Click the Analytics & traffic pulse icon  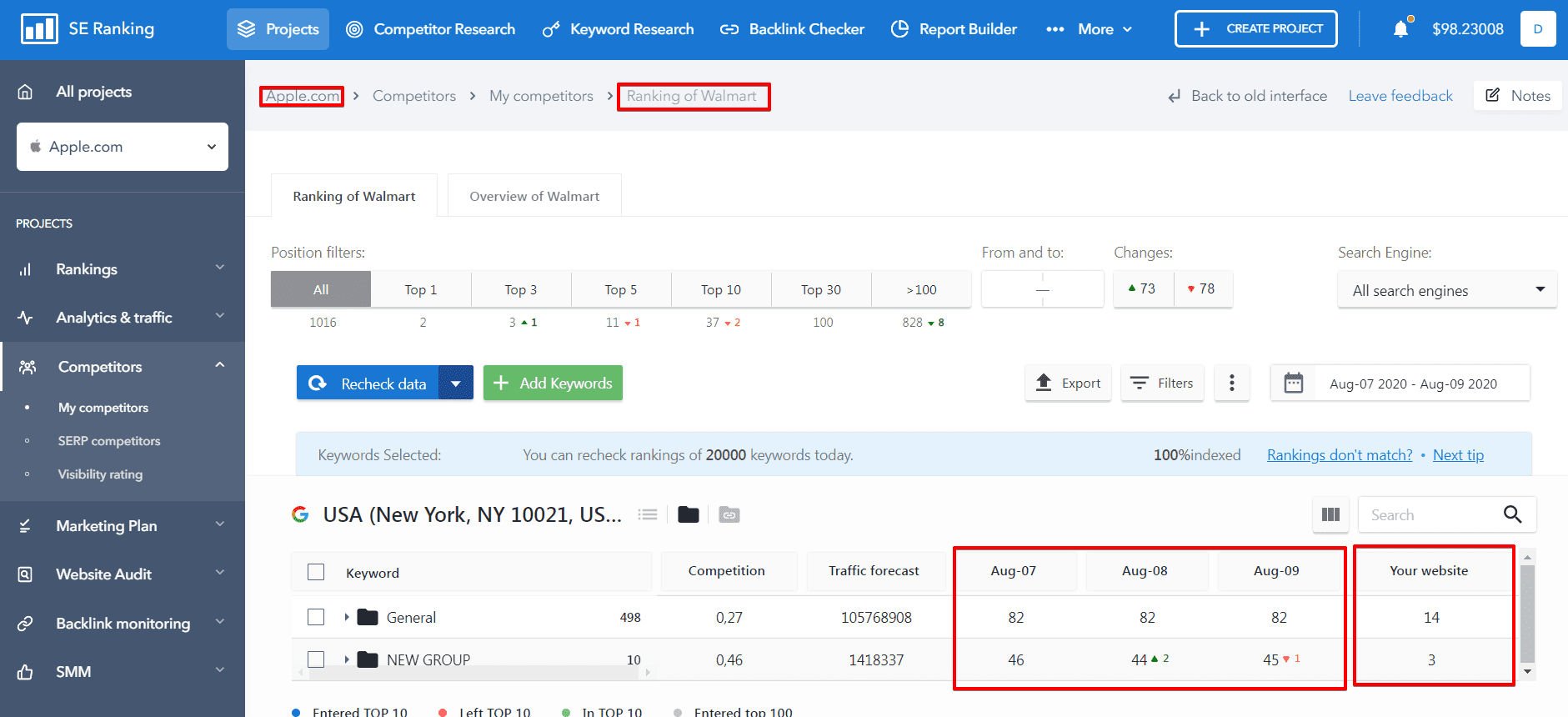pyautogui.click(x=25, y=318)
